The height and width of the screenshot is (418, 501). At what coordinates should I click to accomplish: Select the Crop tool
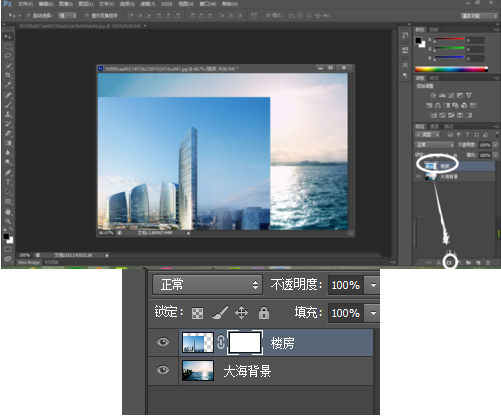tap(8, 75)
